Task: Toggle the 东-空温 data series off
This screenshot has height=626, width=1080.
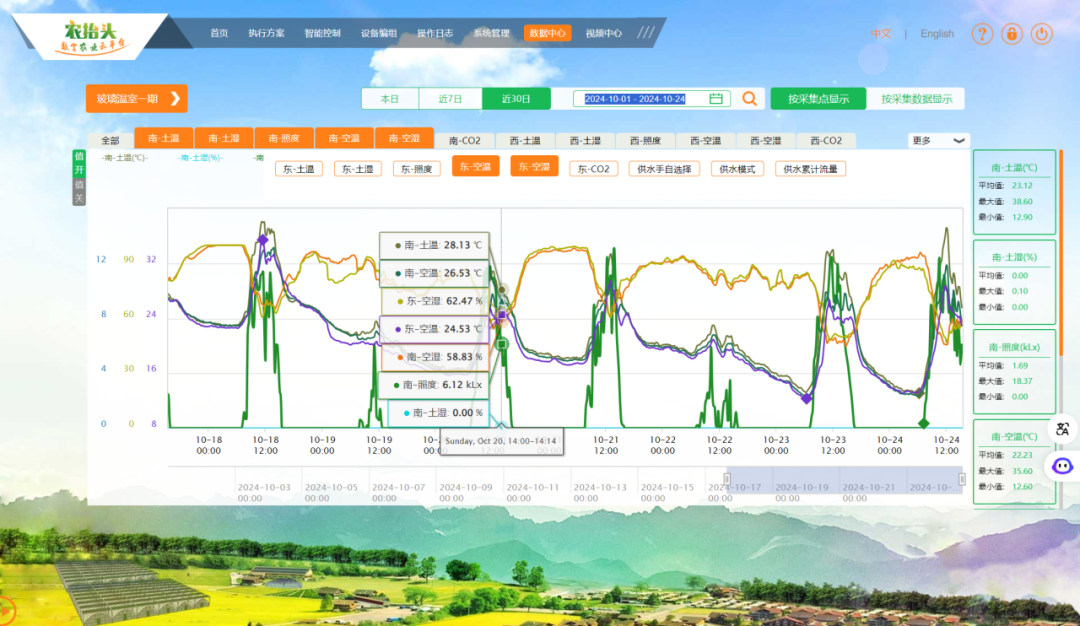Action: click(x=475, y=168)
